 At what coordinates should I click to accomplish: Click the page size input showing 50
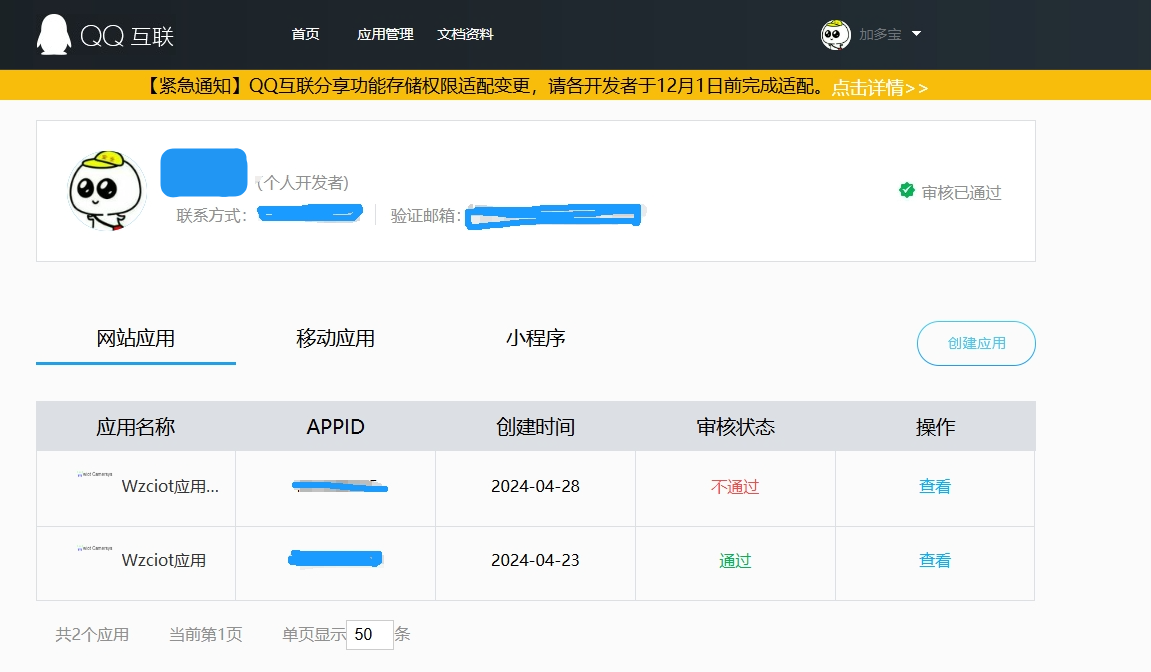pos(367,634)
